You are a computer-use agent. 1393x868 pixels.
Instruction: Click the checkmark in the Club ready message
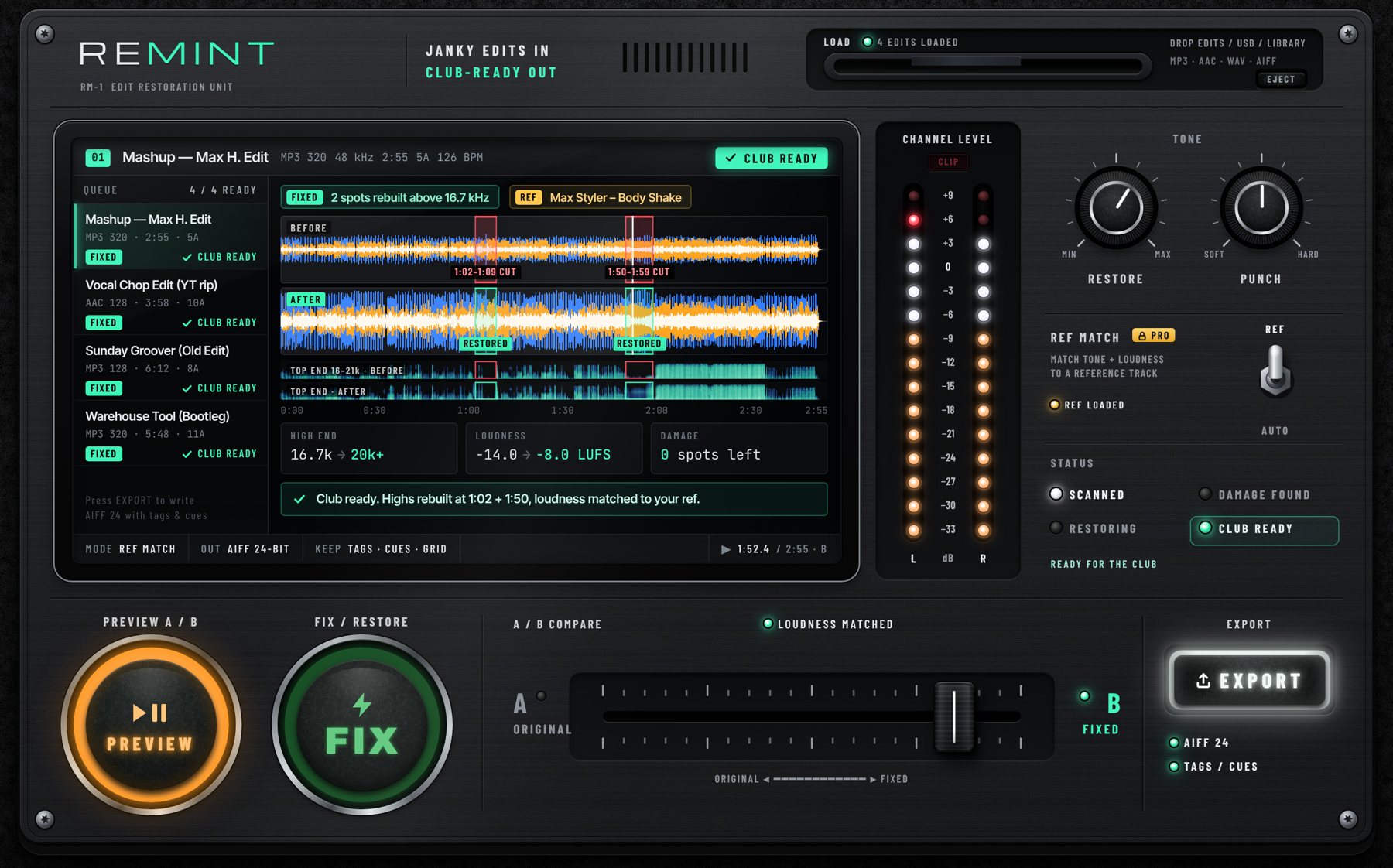pos(299,499)
